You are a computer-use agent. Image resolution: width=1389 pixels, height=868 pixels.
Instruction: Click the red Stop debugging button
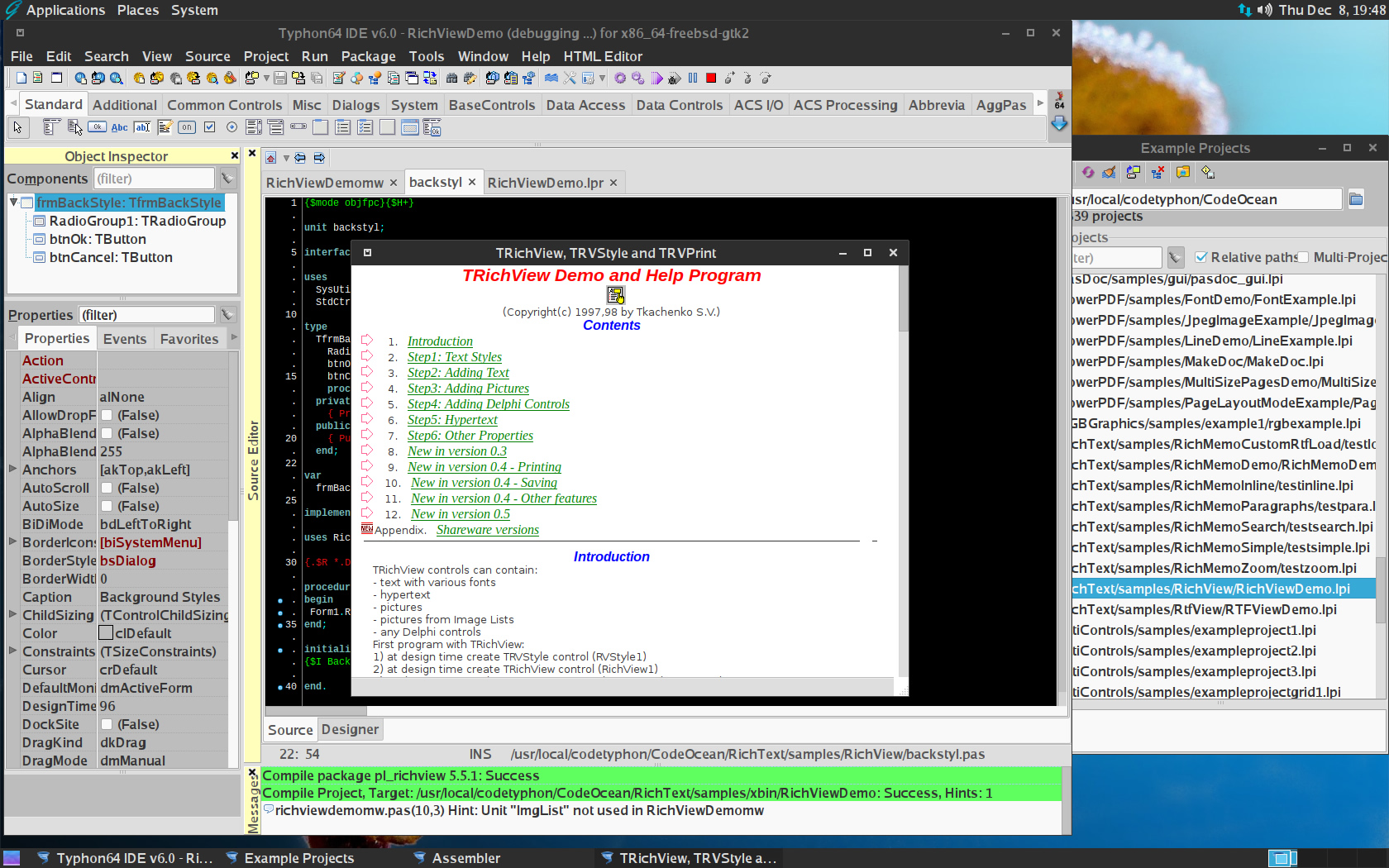coord(711,78)
